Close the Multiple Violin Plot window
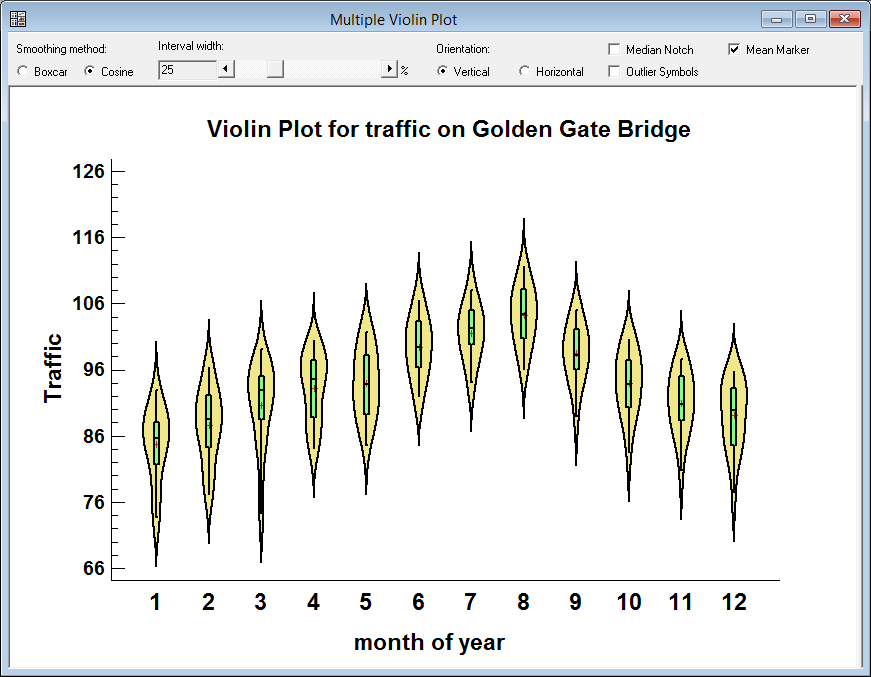Viewport: 871px width, 677px height. pyautogui.click(x=843, y=18)
